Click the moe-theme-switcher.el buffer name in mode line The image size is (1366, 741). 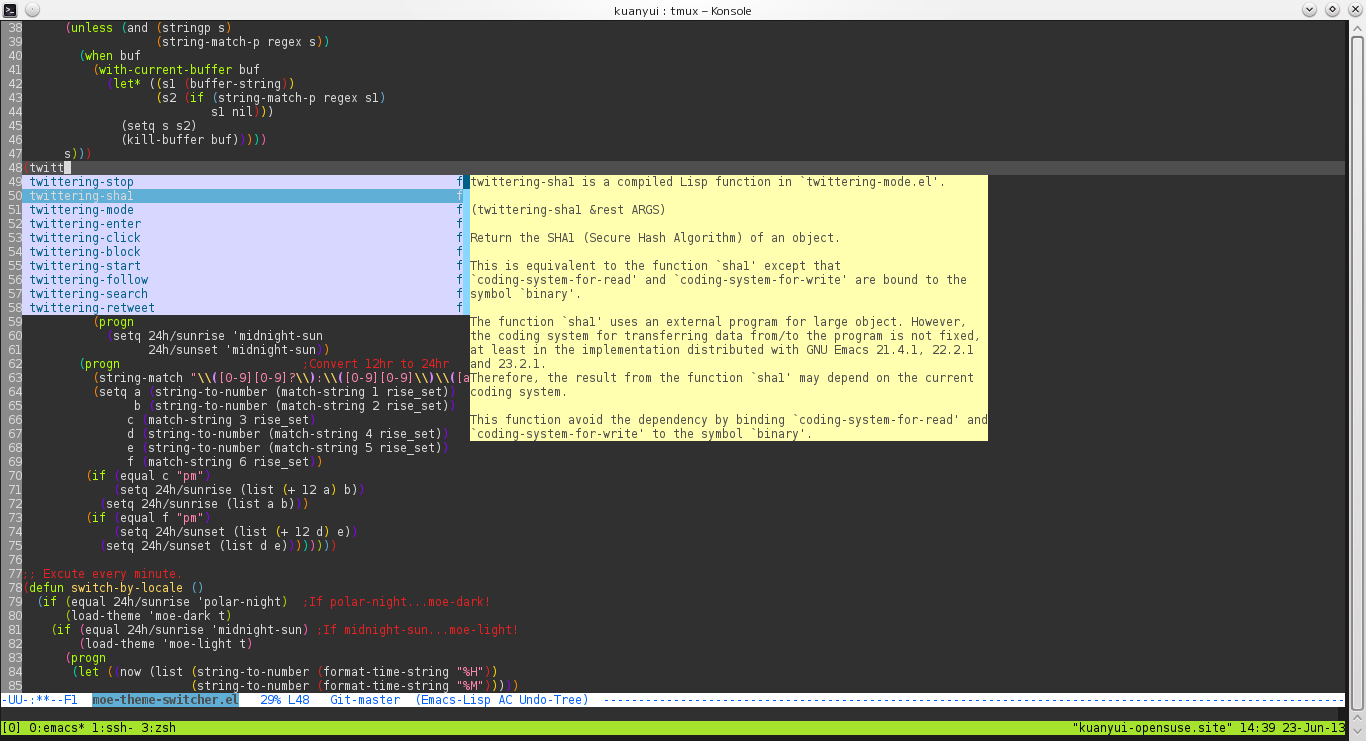pos(165,700)
